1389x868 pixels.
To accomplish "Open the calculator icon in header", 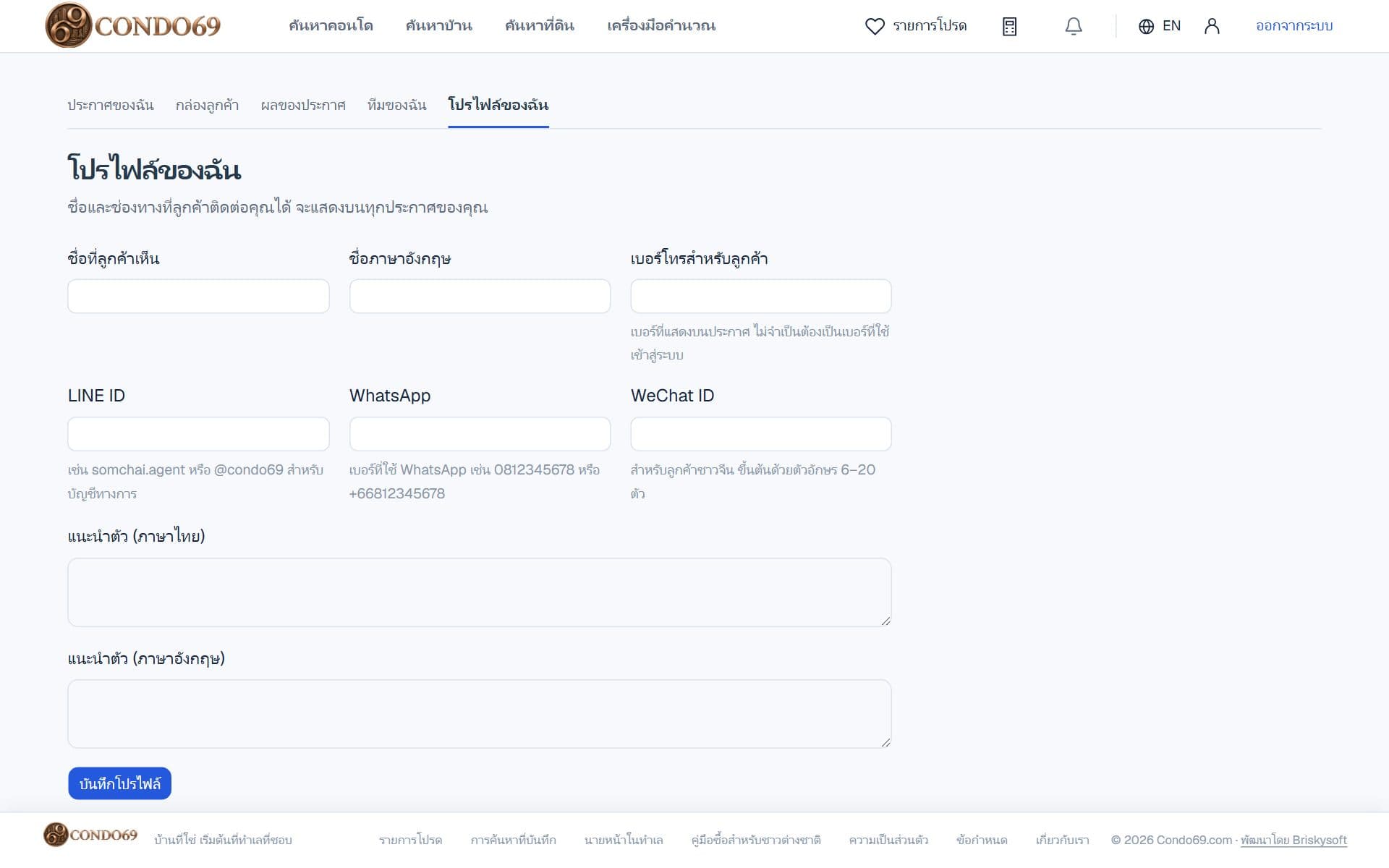I will [1009, 26].
